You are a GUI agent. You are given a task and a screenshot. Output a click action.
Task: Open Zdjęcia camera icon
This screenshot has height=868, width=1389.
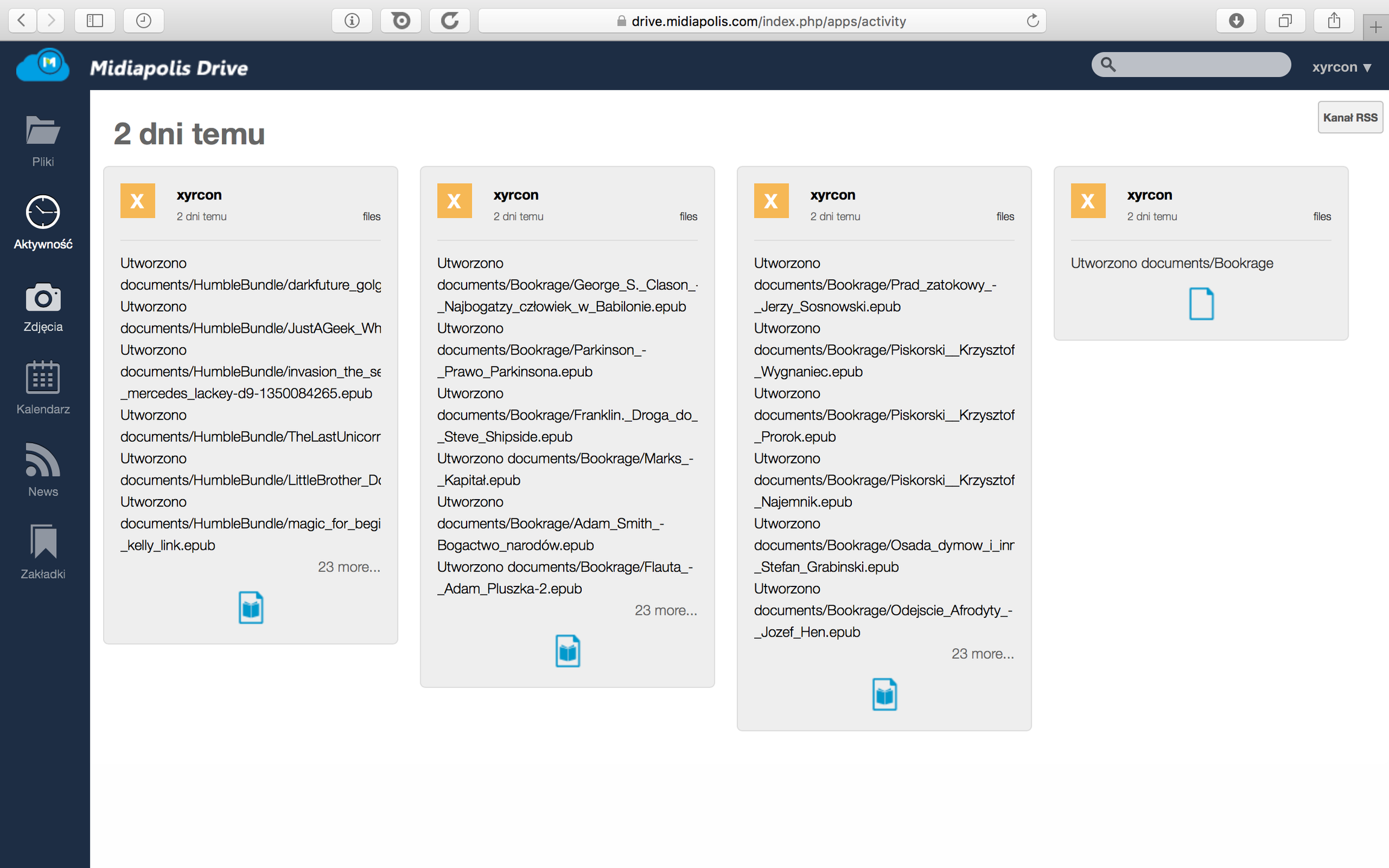tap(43, 298)
